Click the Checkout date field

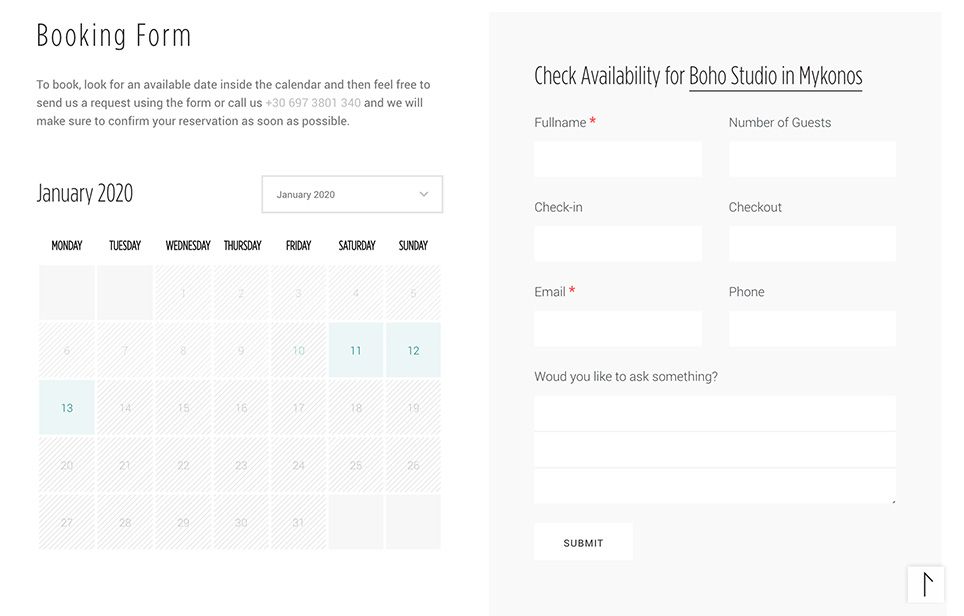811,244
